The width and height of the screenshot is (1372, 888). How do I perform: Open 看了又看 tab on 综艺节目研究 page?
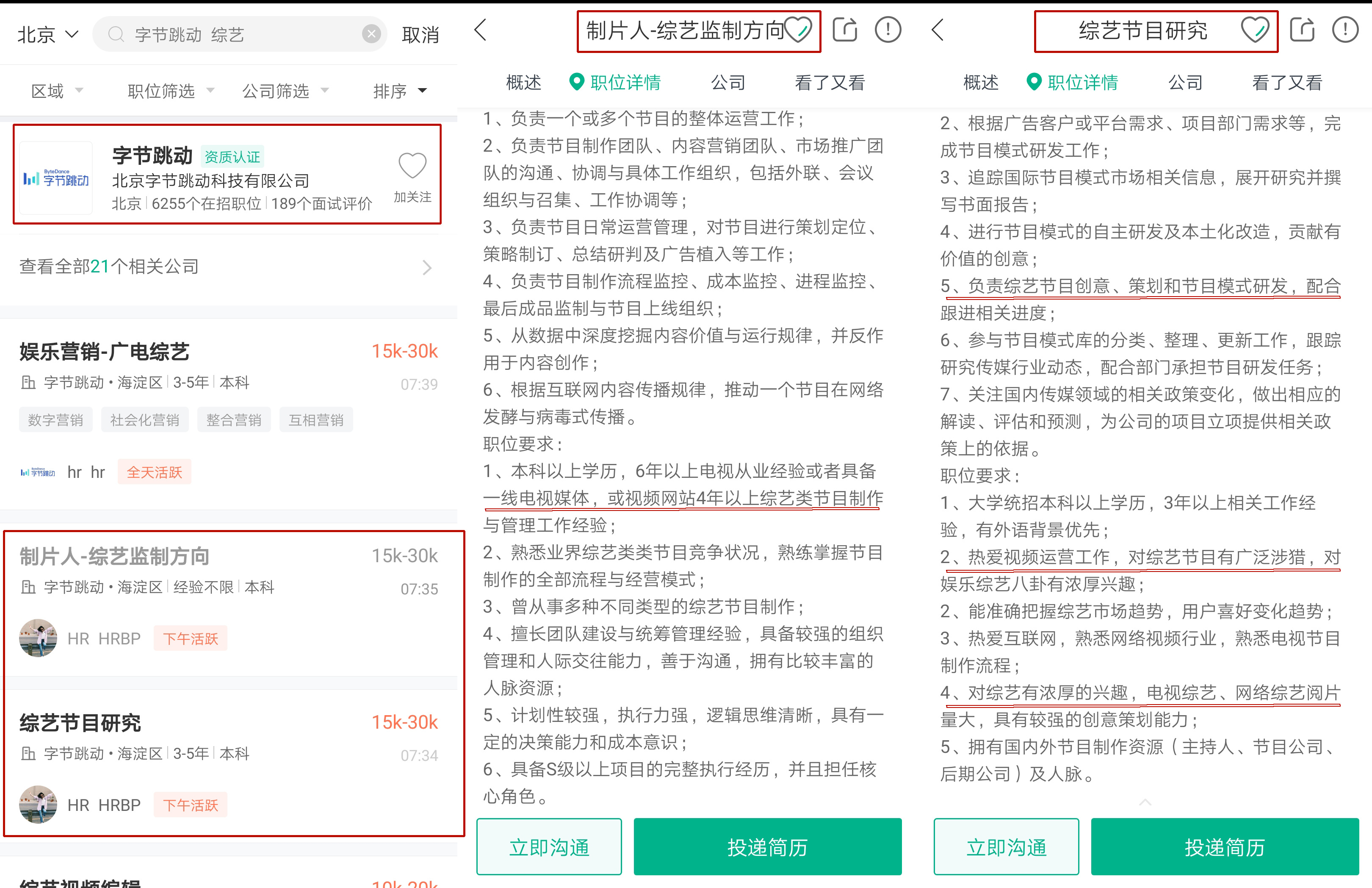[1287, 83]
